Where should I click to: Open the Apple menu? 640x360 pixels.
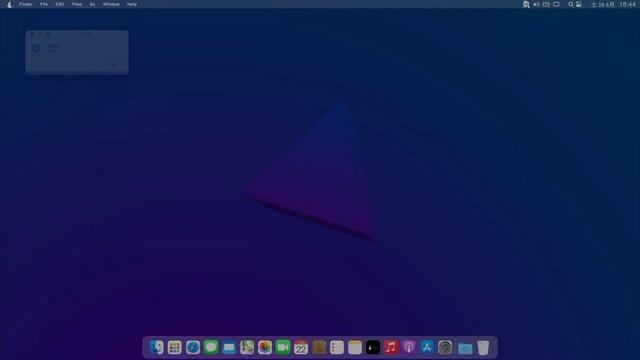click(9, 4)
